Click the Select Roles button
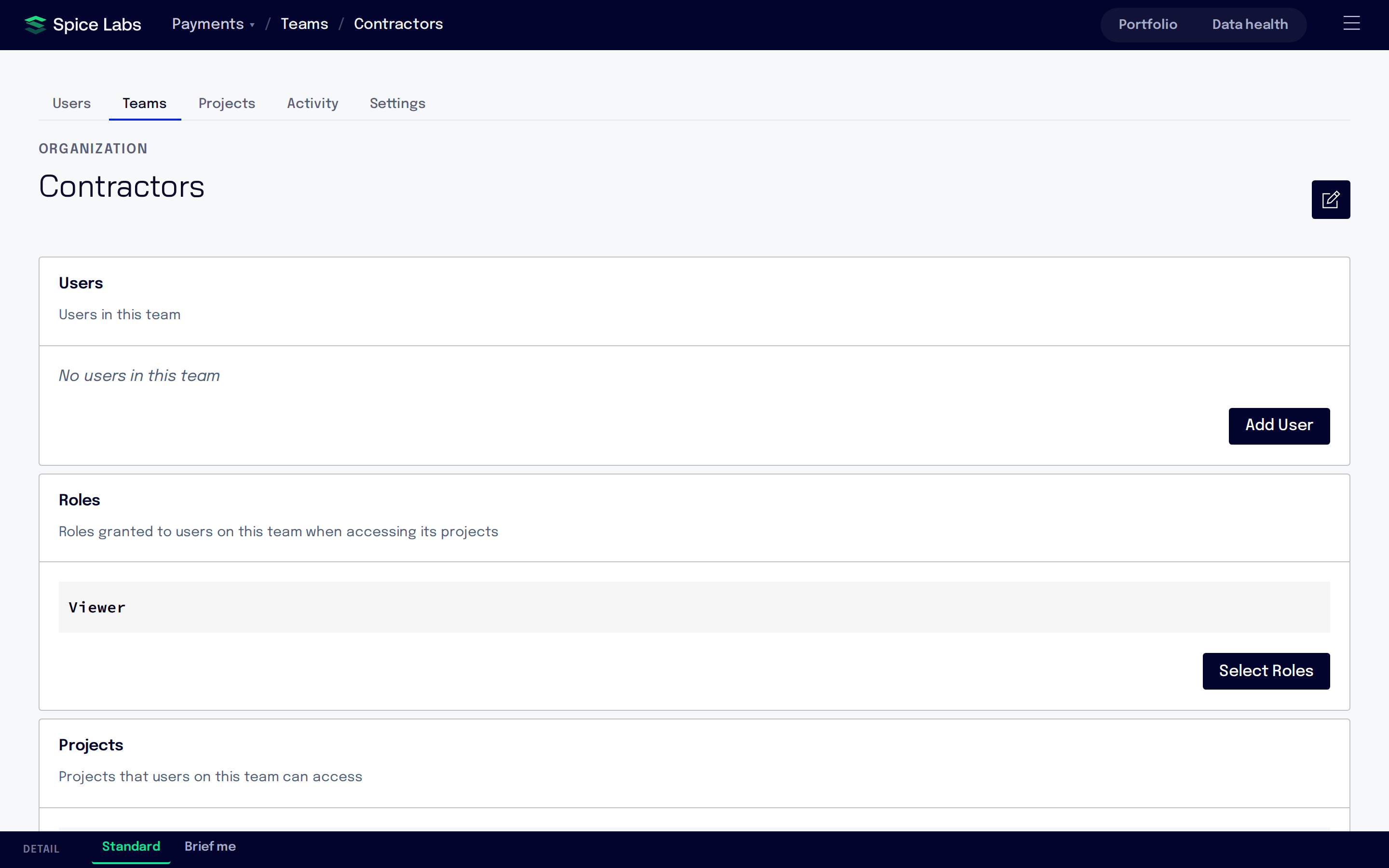The image size is (1389, 868). pyautogui.click(x=1266, y=670)
